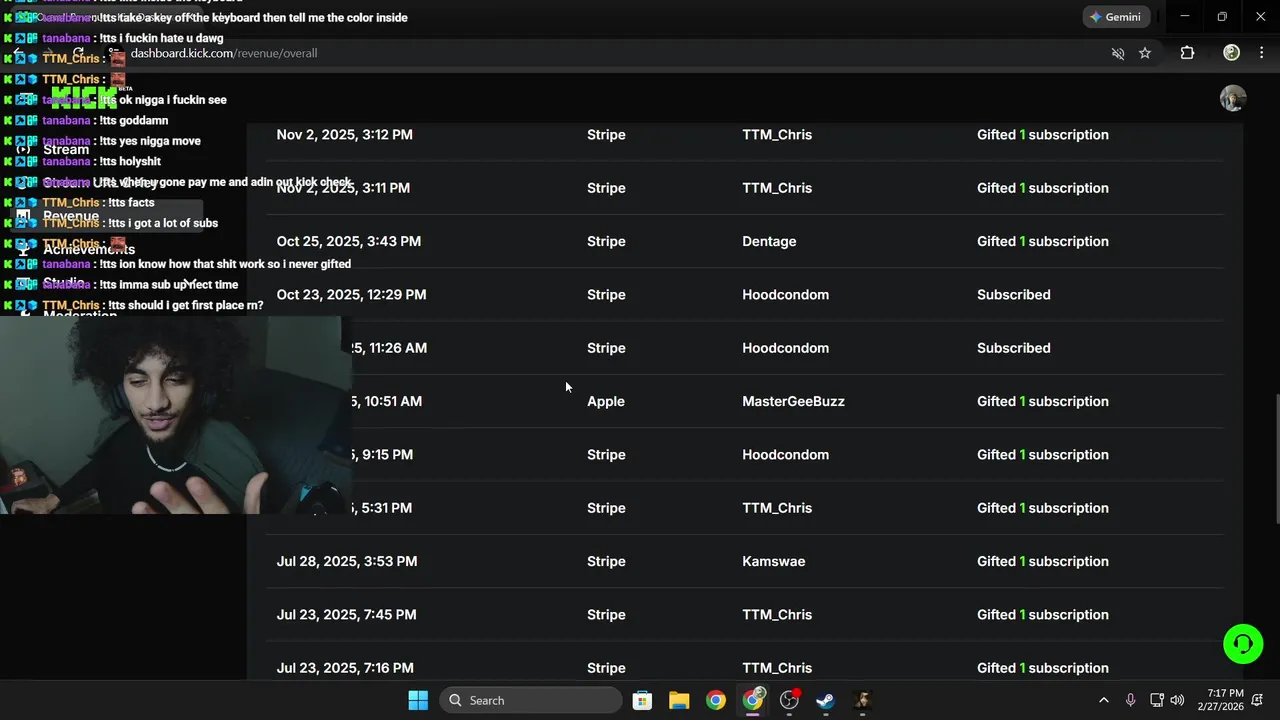
Task: Open the notification center icon
Action: click(1259, 700)
